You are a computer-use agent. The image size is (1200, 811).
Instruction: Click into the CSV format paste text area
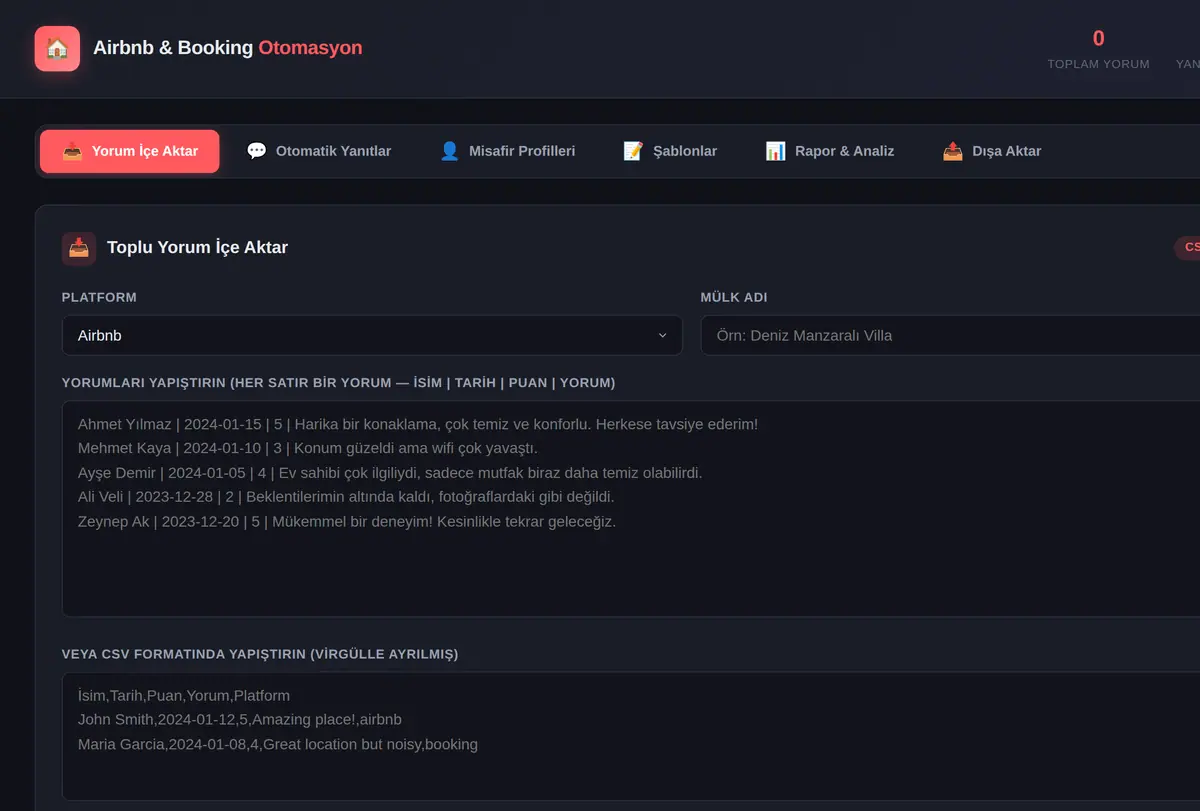tap(631, 736)
